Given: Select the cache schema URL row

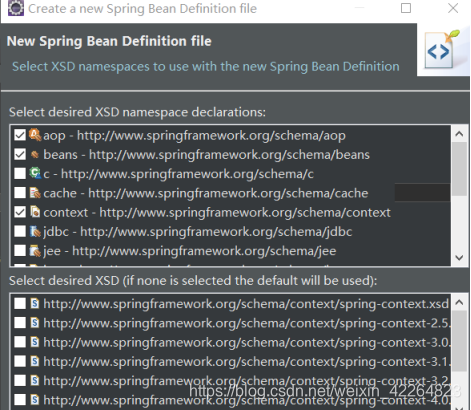Looking at the screenshot, I should pos(206,193).
